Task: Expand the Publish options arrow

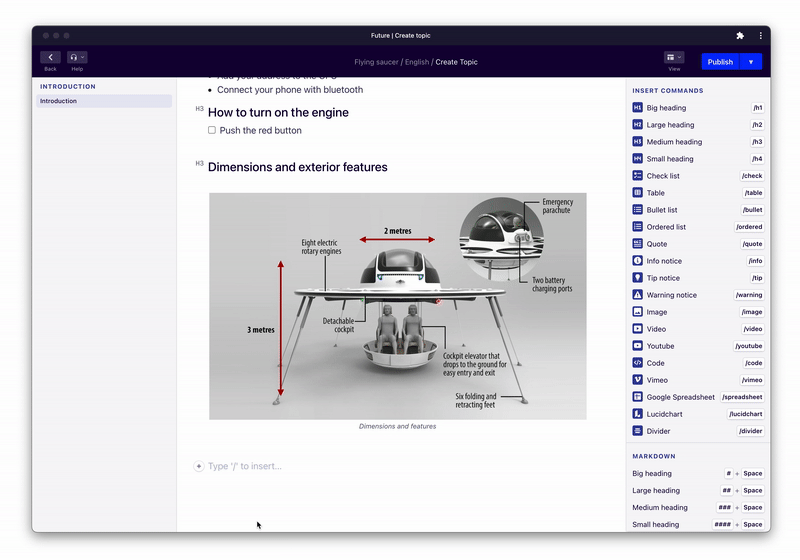Action: coord(751,62)
